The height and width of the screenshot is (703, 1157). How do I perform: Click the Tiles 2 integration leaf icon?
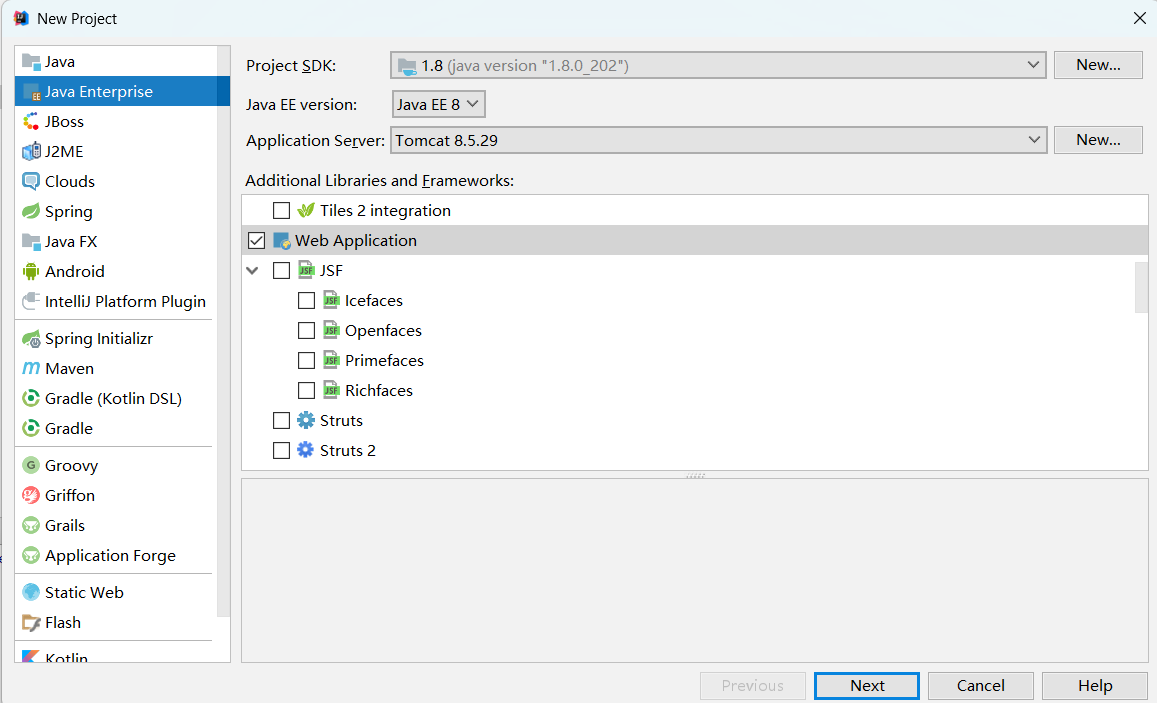point(305,210)
